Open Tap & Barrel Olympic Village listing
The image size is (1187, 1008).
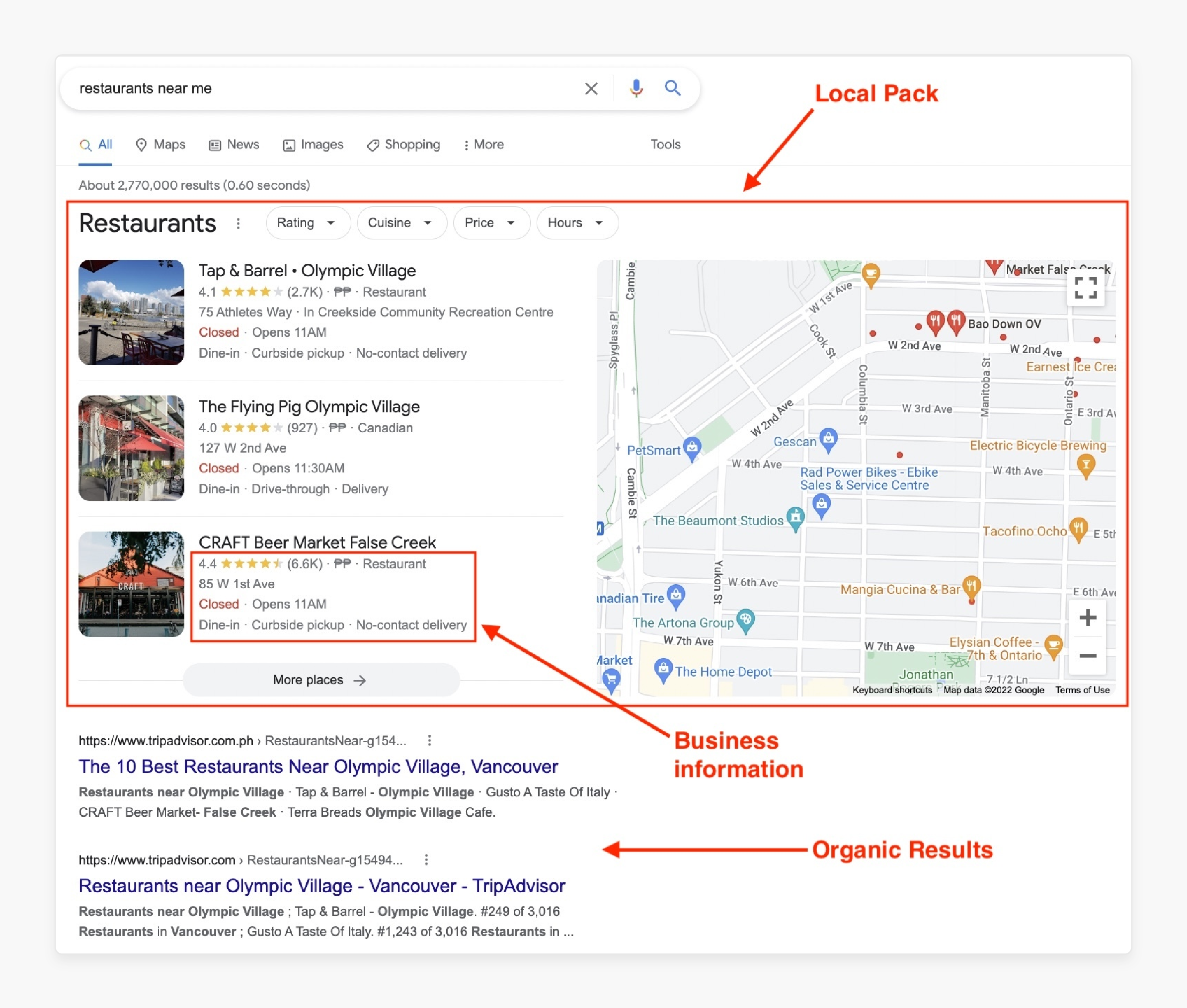pos(307,271)
